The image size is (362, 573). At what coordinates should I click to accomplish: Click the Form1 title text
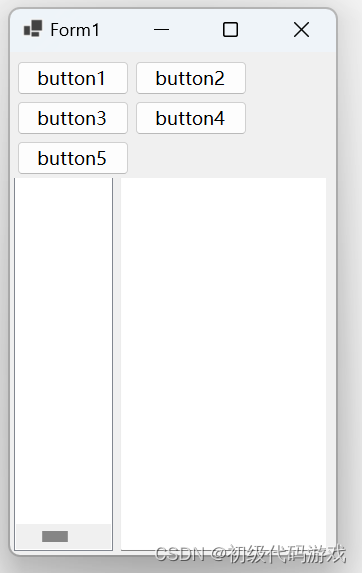click(75, 30)
